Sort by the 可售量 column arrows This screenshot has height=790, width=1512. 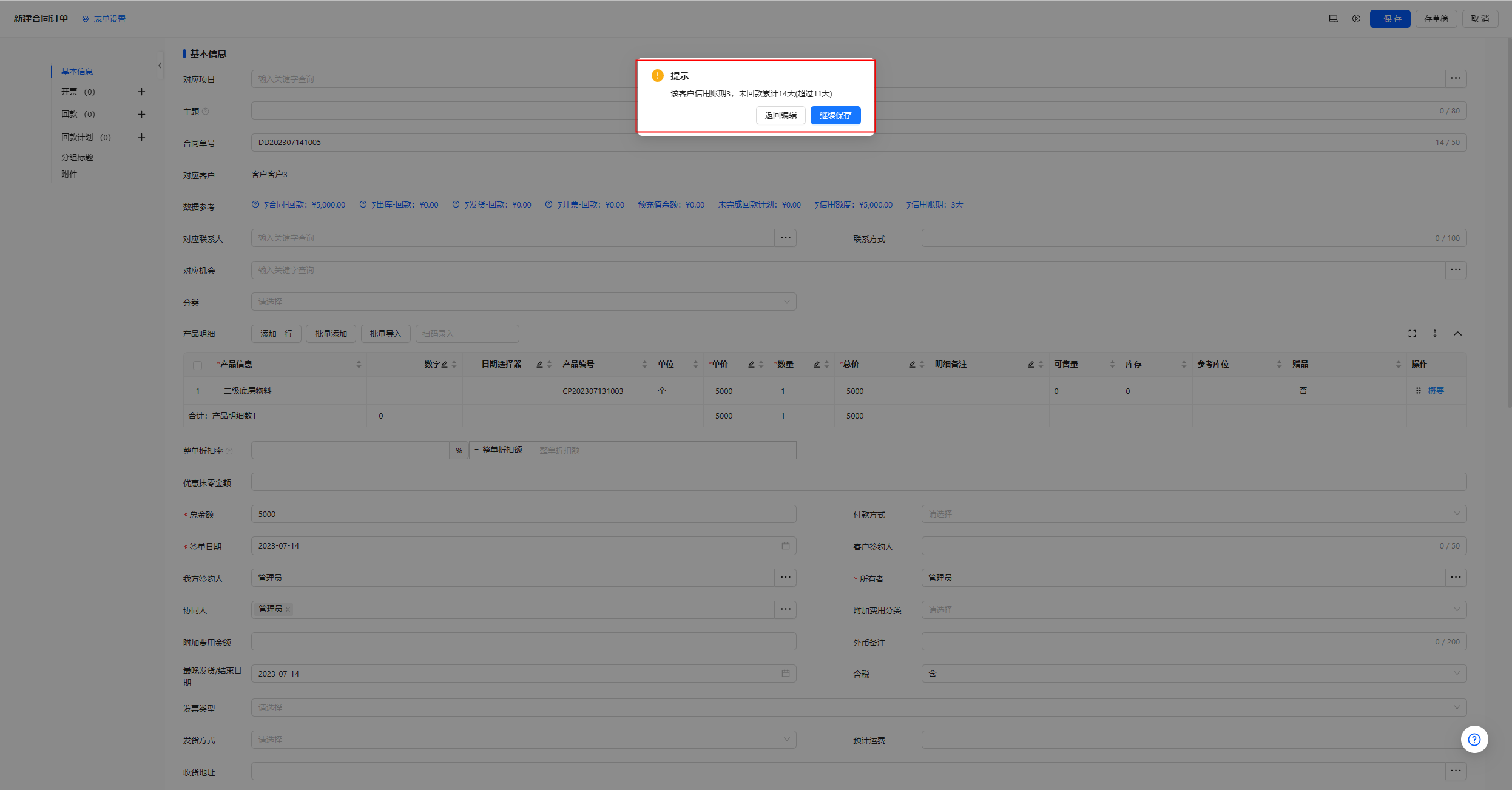(x=1112, y=365)
